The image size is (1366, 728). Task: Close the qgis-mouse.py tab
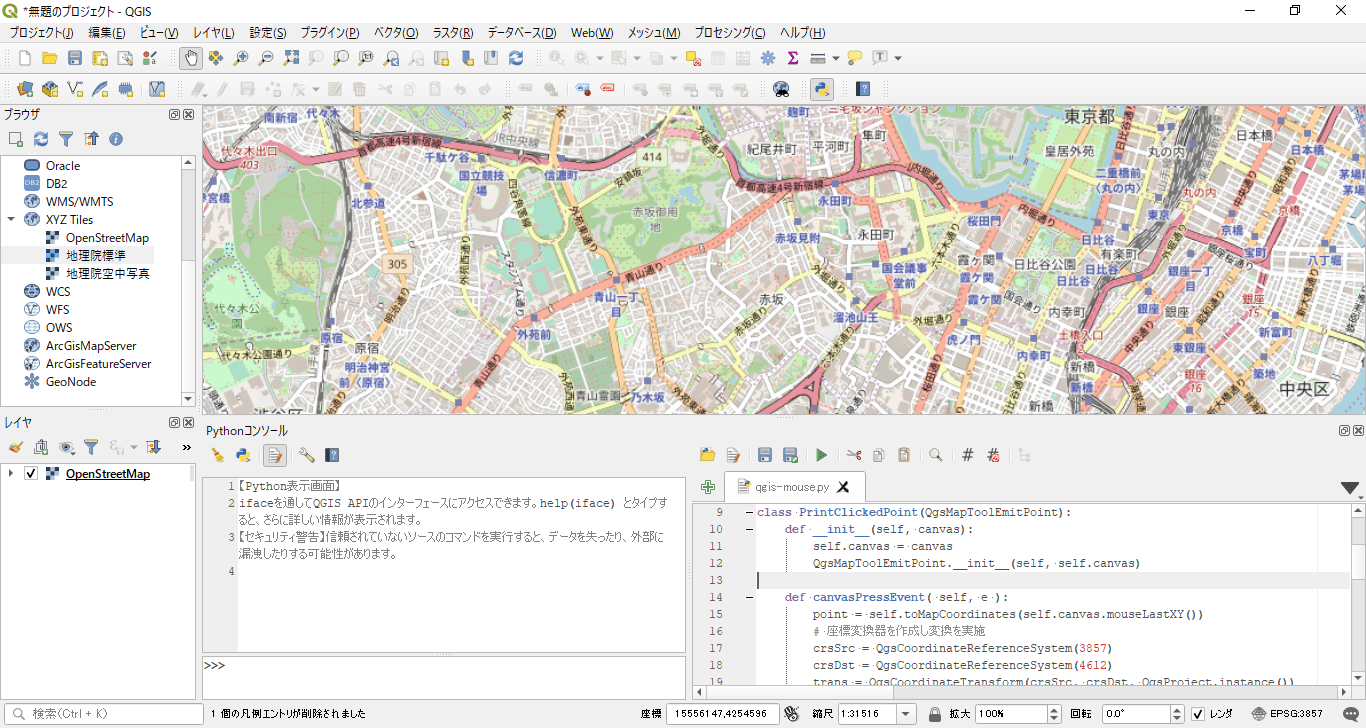click(x=843, y=487)
